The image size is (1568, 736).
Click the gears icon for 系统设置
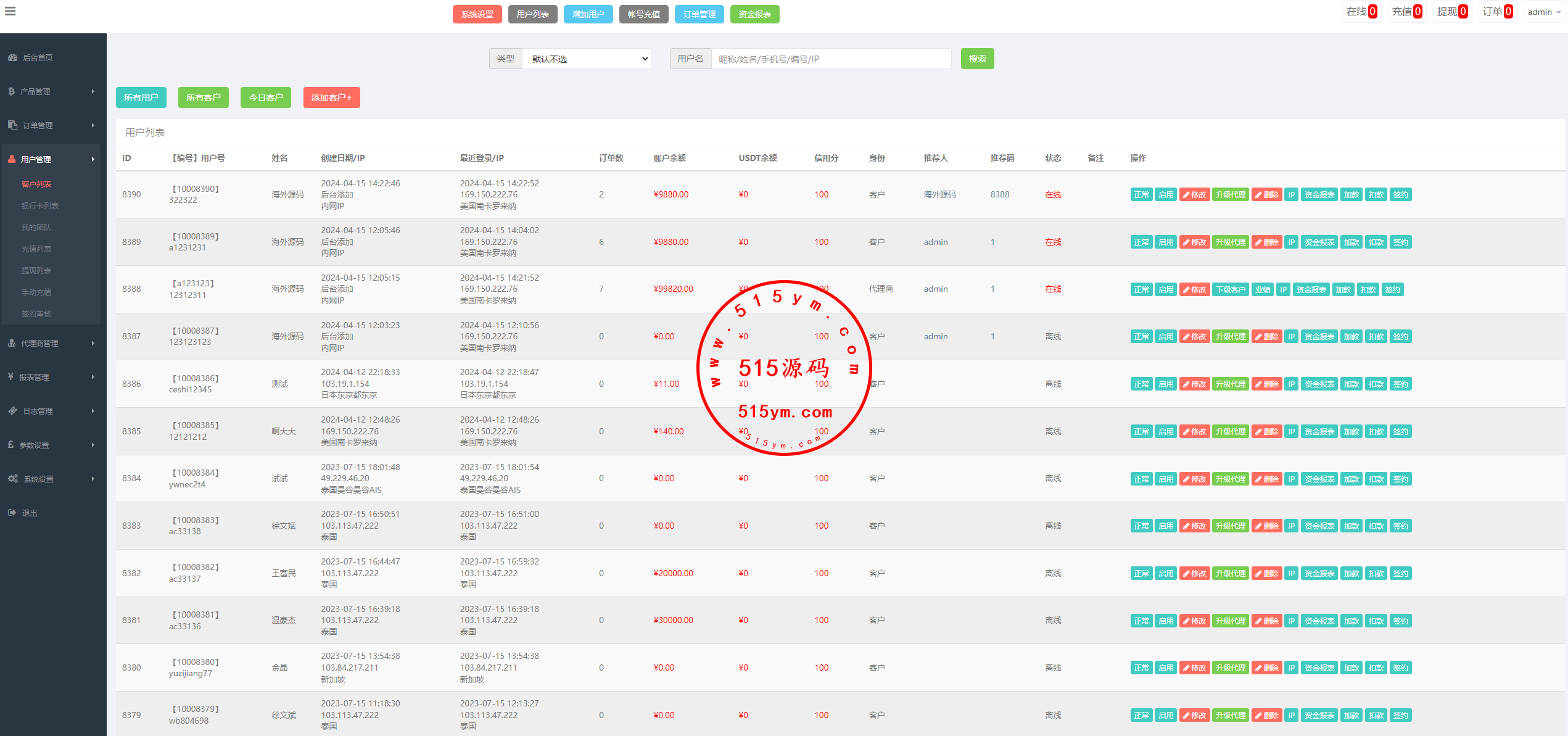click(12, 479)
